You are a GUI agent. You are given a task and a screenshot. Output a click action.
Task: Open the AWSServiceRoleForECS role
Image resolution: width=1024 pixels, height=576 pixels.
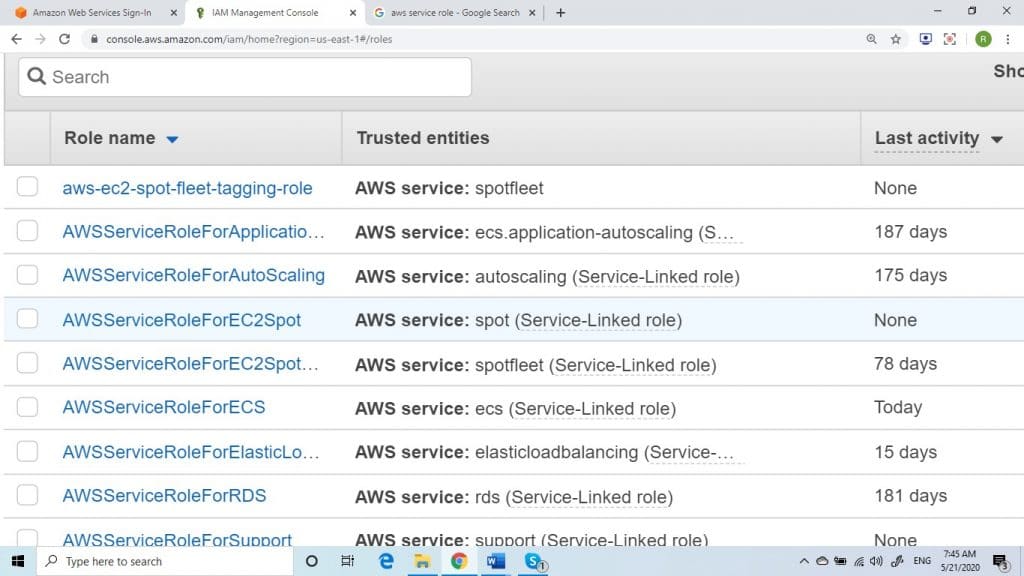(x=164, y=407)
